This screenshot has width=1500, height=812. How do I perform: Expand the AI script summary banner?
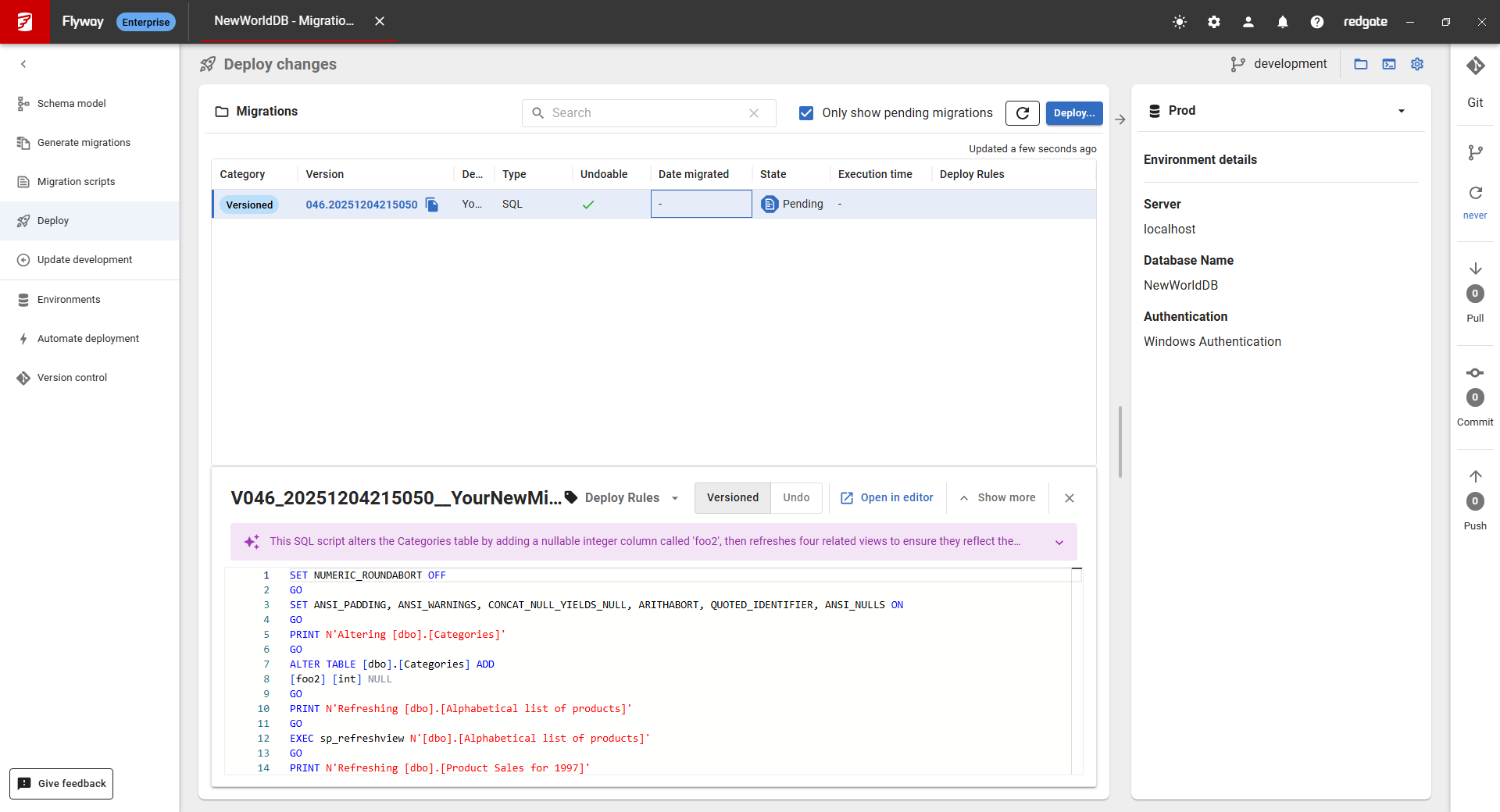1059,543
